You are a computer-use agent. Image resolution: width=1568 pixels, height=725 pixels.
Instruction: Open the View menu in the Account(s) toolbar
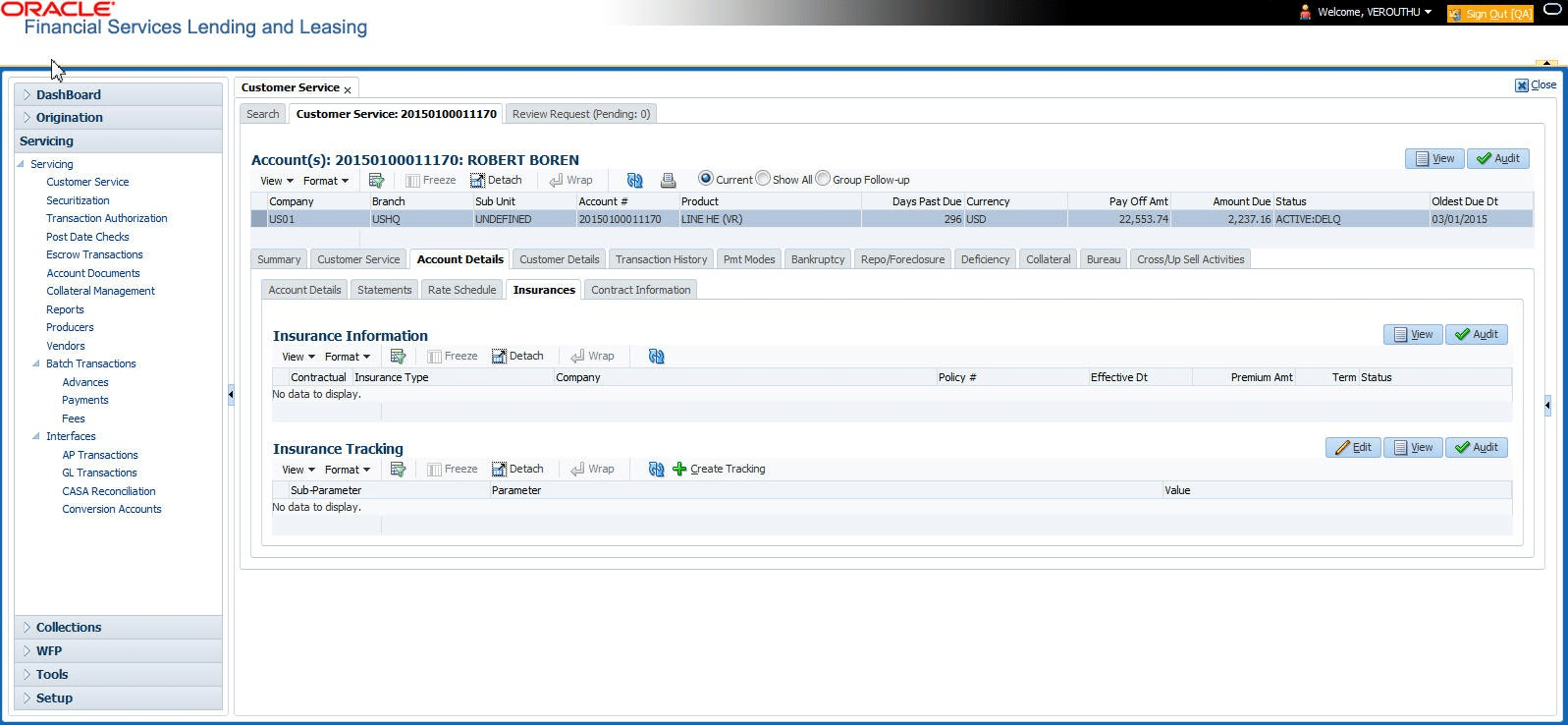(x=276, y=181)
